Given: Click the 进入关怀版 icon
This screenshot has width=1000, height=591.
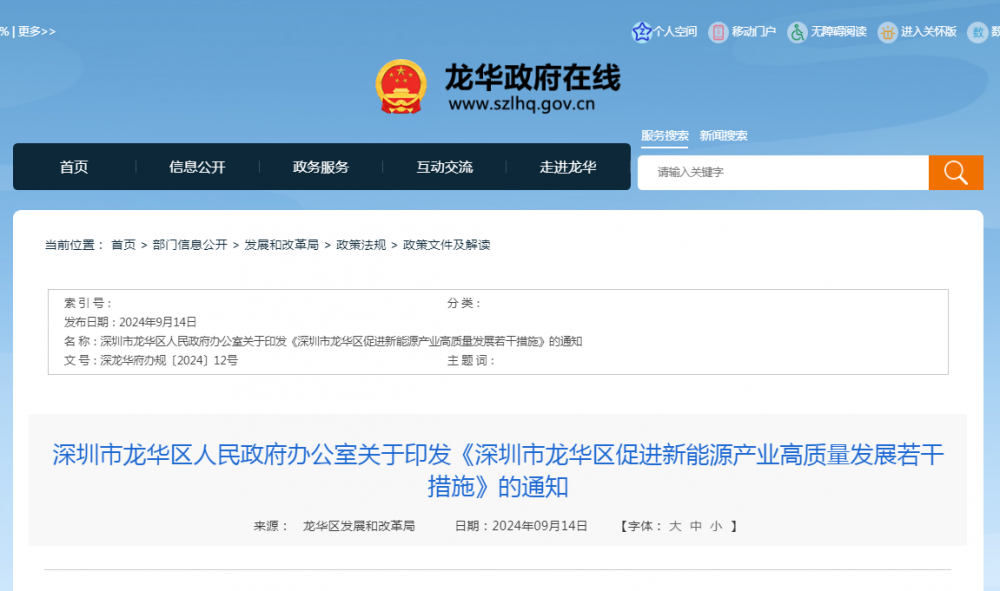Looking at the screenshot, I should (887, 32).
